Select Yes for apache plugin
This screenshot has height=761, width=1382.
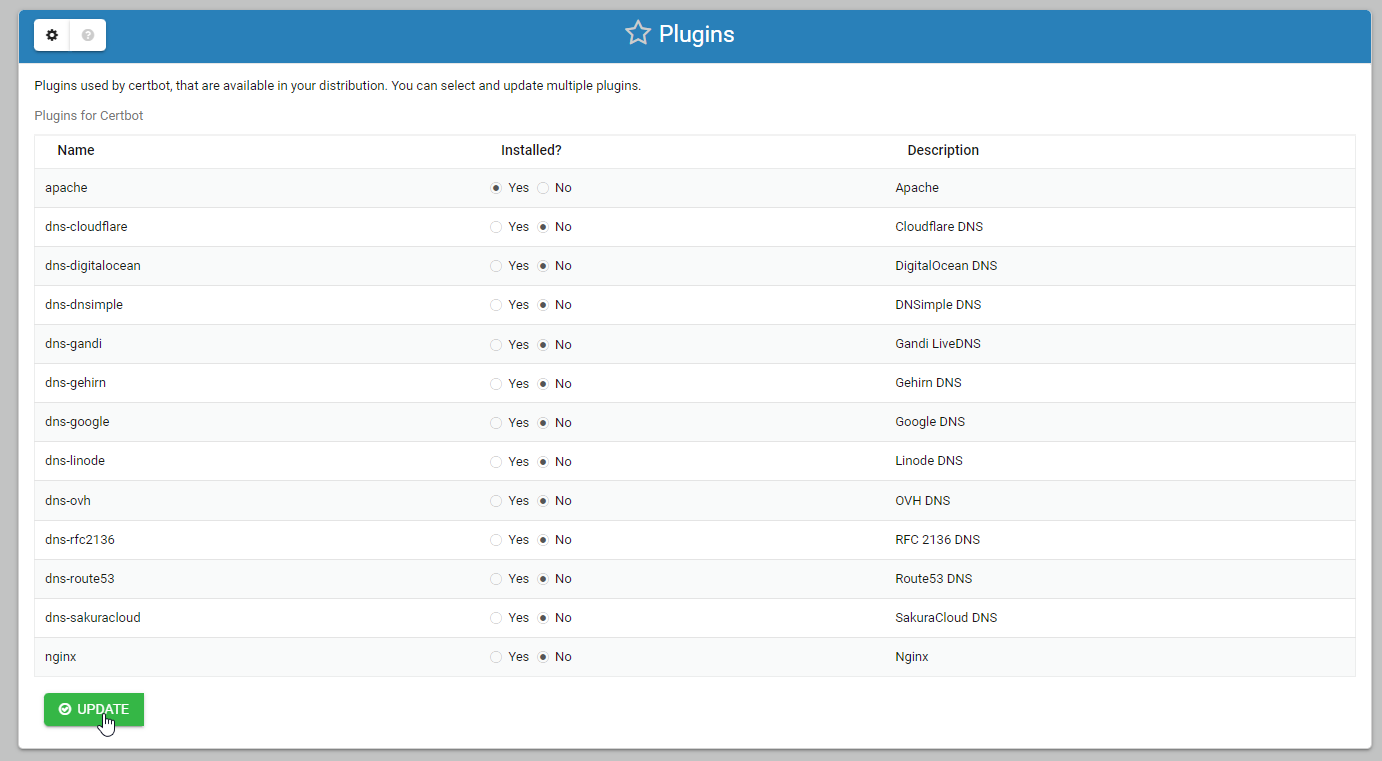pyautogui.click(x=496, y=188)
